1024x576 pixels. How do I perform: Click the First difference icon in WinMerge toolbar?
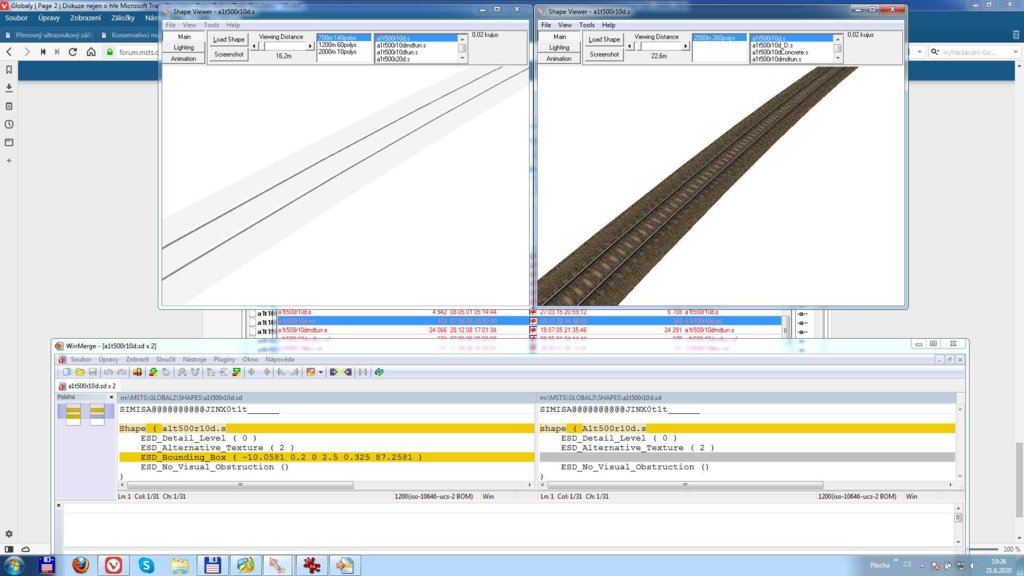pos(211,372)
